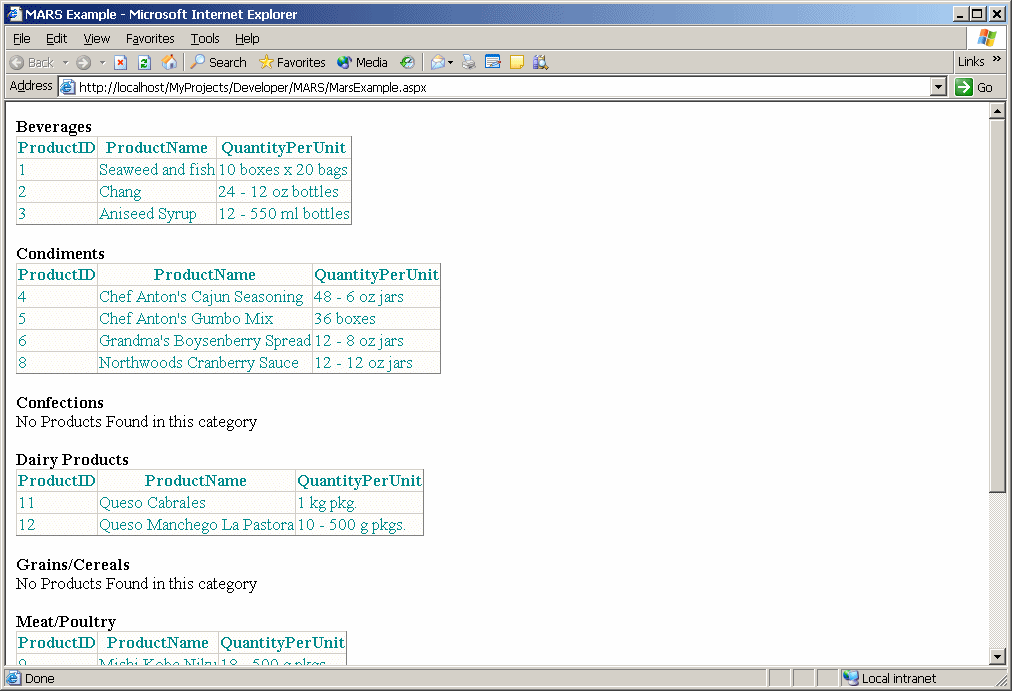The height and width of the screenshot is (691, 1012).
Task: Open the Discuss toolbar icon
Action: point(517,63)
